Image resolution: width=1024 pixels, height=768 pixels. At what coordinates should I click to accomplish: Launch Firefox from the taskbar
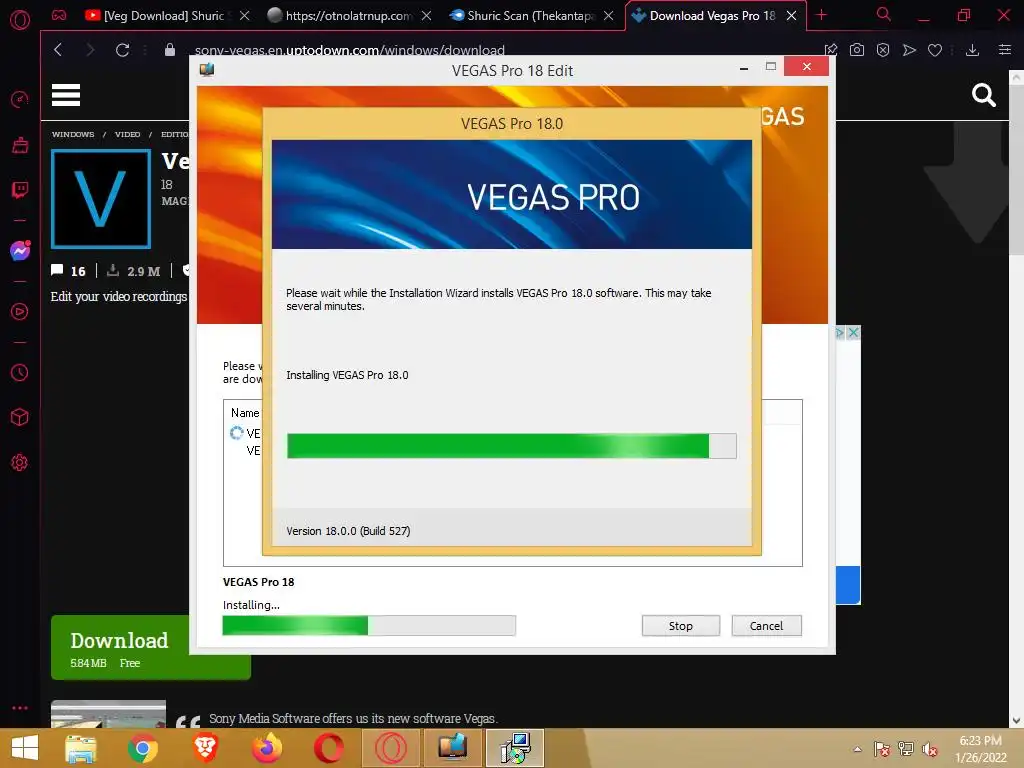coord(267,748)
